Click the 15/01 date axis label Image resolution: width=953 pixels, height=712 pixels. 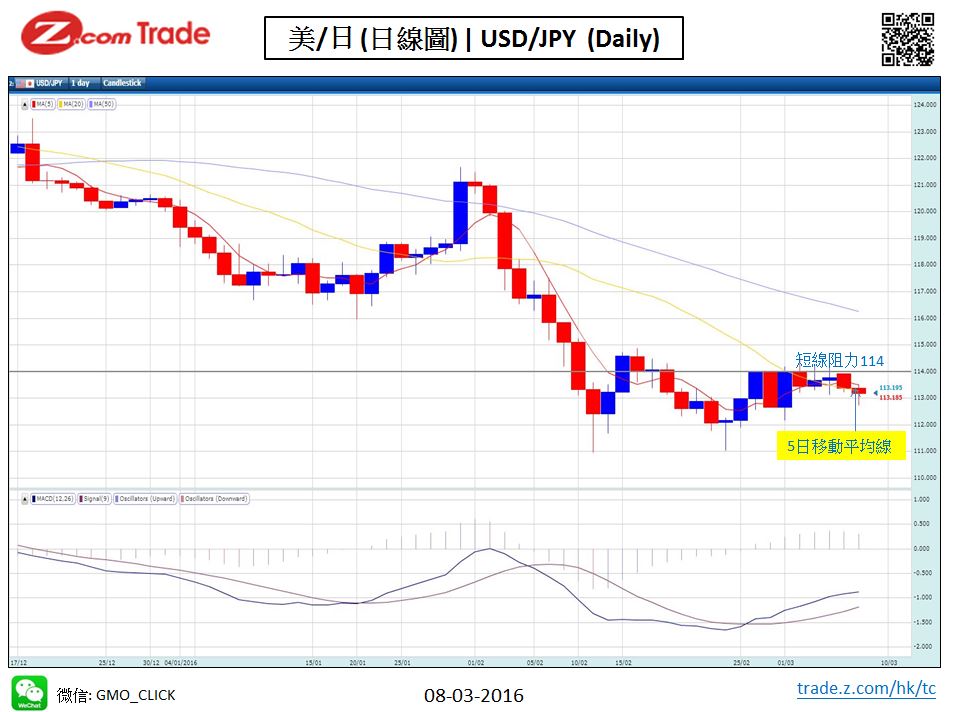coord(313,663)
